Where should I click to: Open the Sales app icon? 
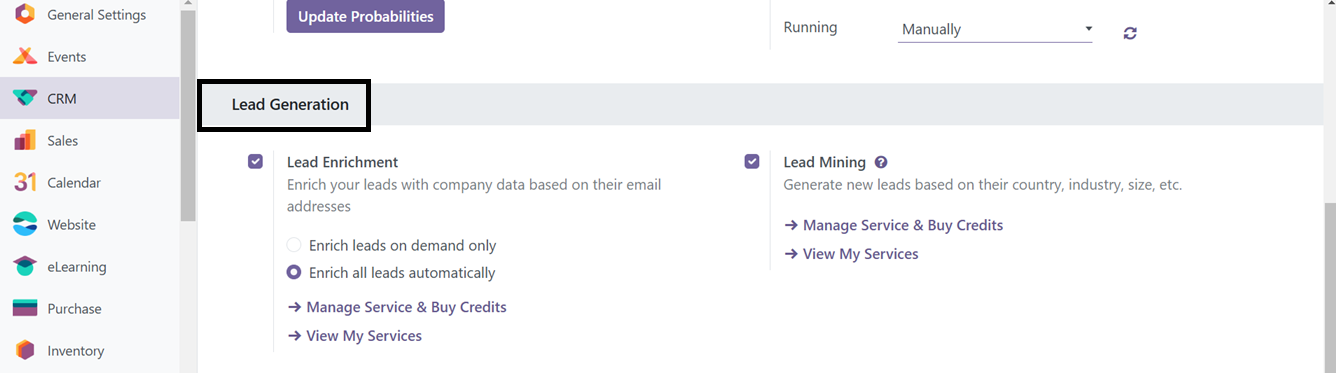click(25, 140)
